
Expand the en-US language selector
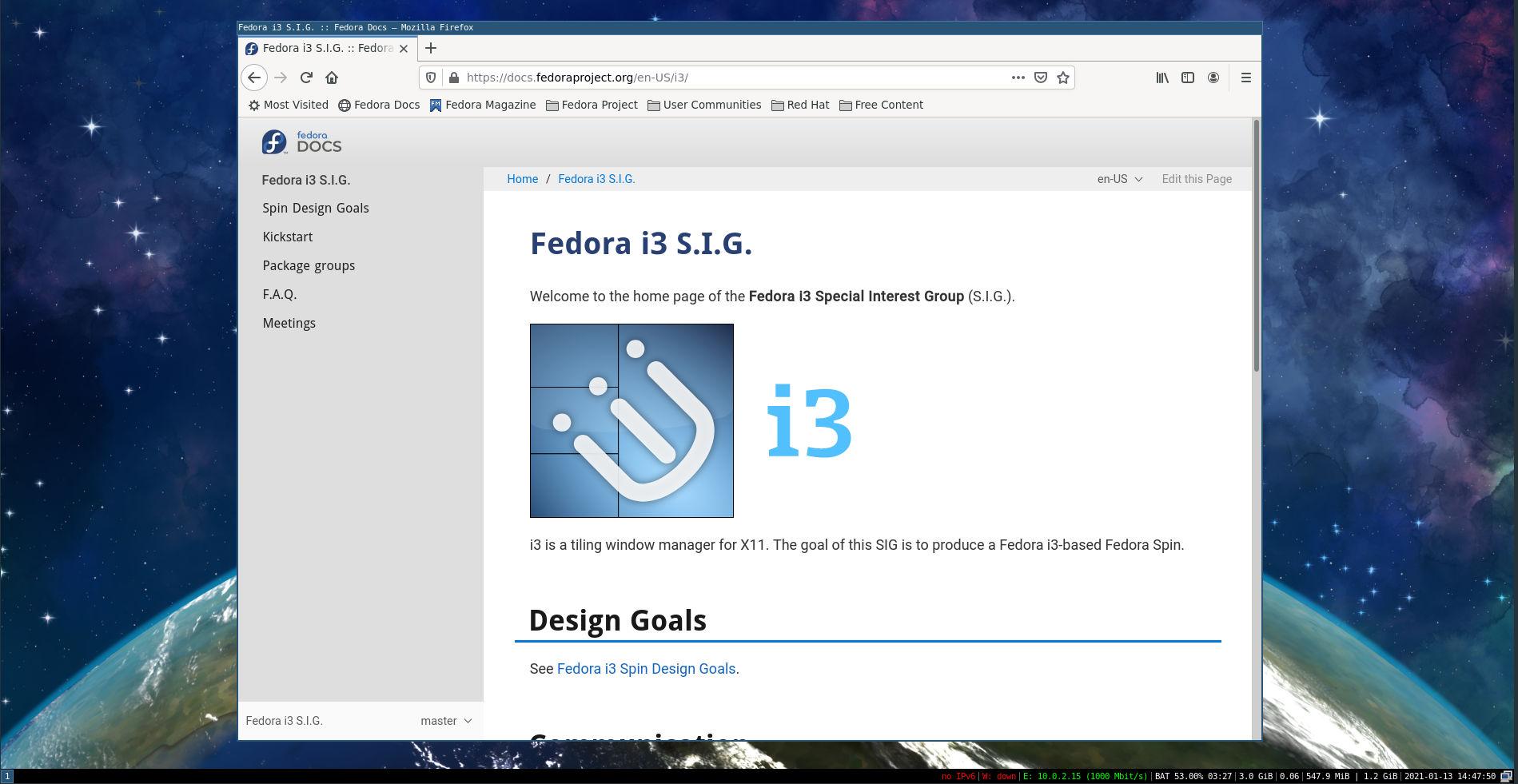click(x=1118, y=179)
